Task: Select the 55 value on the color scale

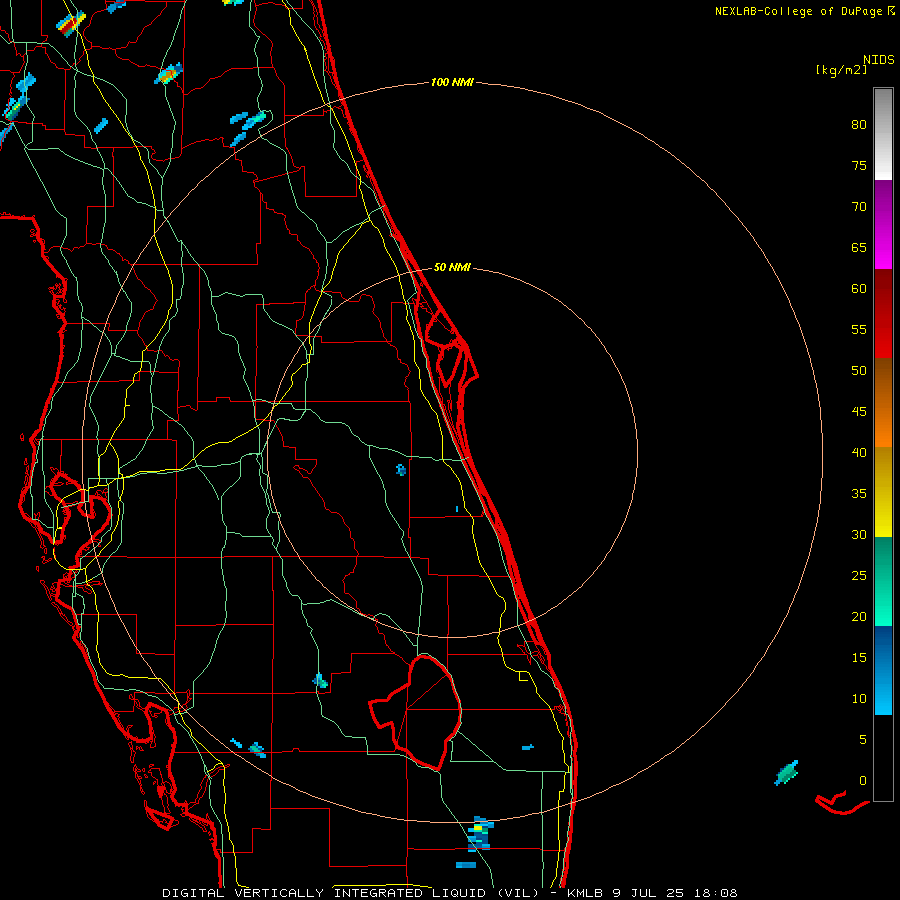Action: [859, 330]
